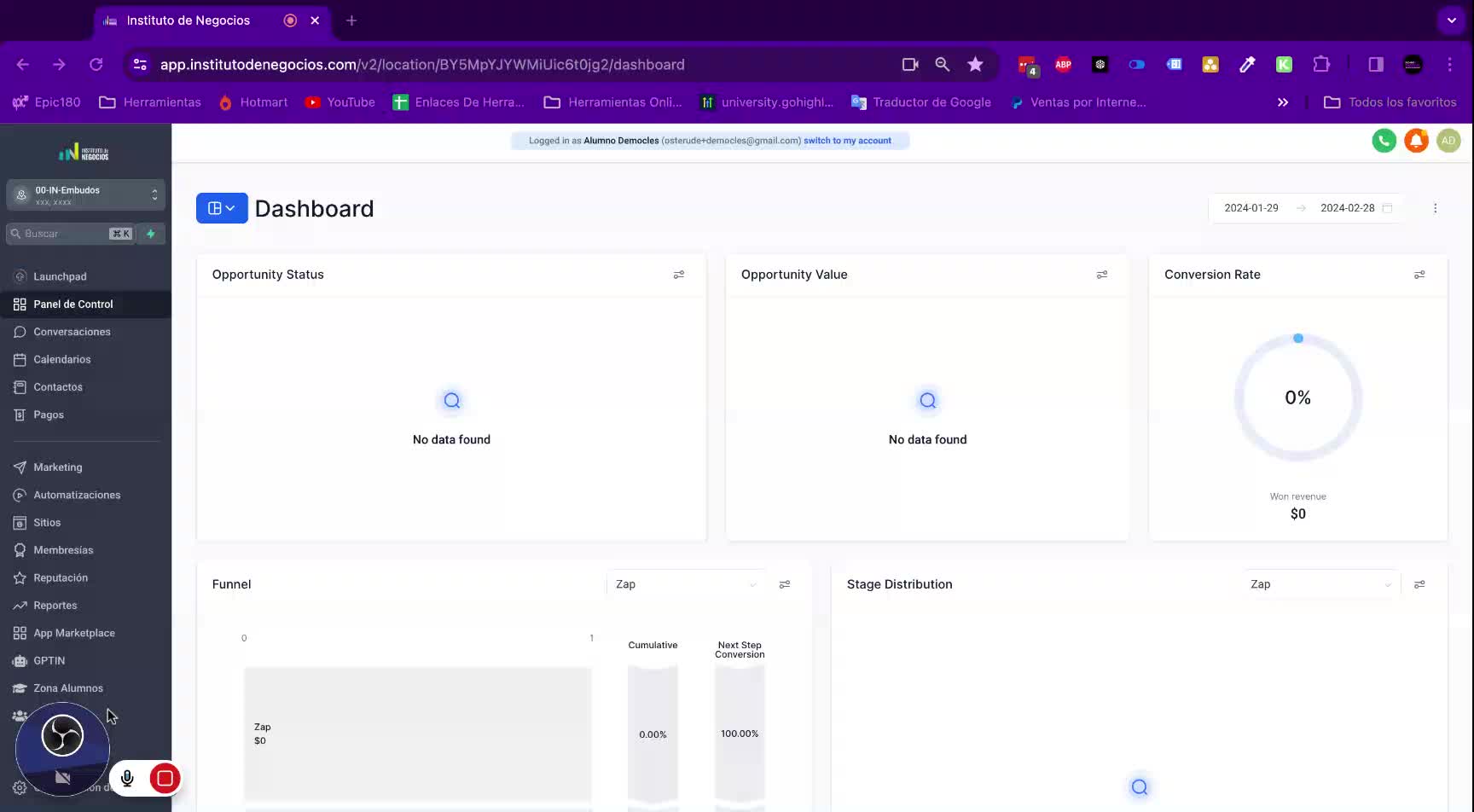Open the blue dashboard selector dropdown
The height and width of the screenshot is (812, 1474).
222,208
